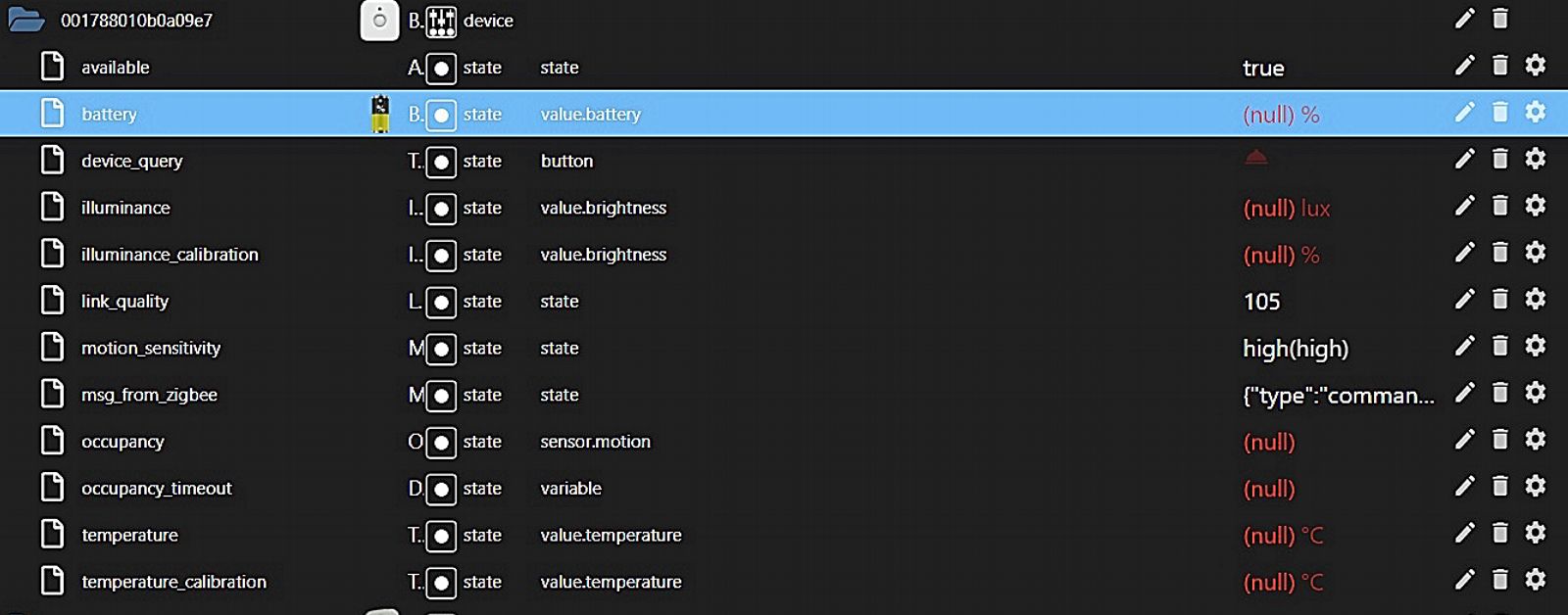Click the msg_from_zigbee JSON value
The image size is (1568, 615).
(x=1338, y=396)
